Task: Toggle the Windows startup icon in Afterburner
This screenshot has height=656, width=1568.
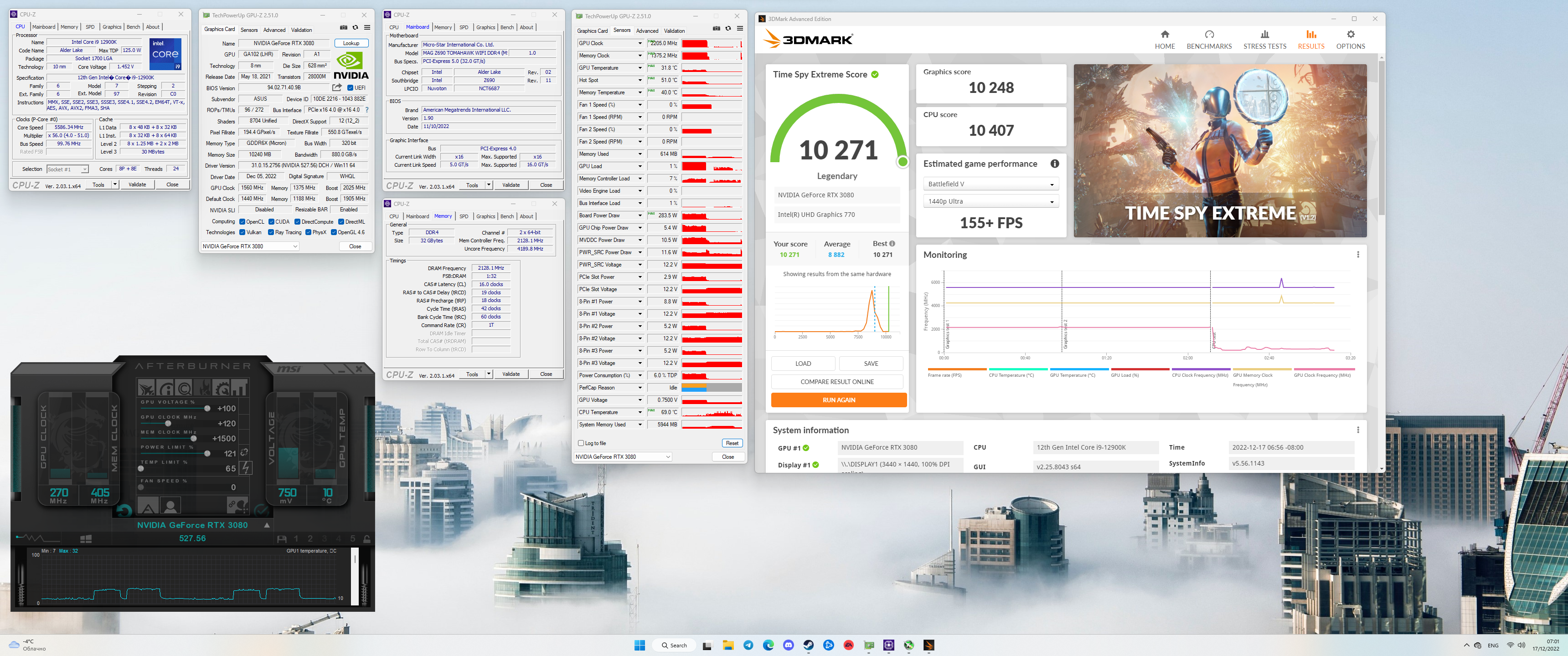Action: tap(86, 538)
